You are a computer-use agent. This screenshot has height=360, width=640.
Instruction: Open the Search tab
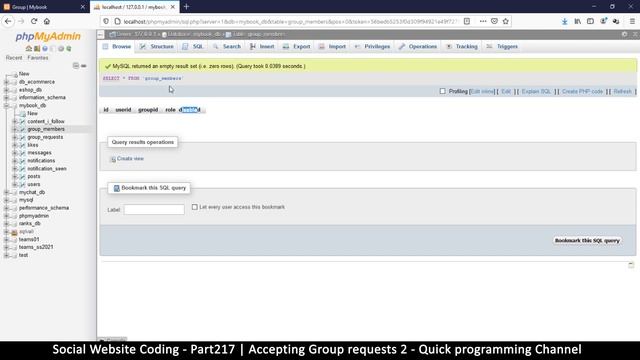(x=227, y=47)
